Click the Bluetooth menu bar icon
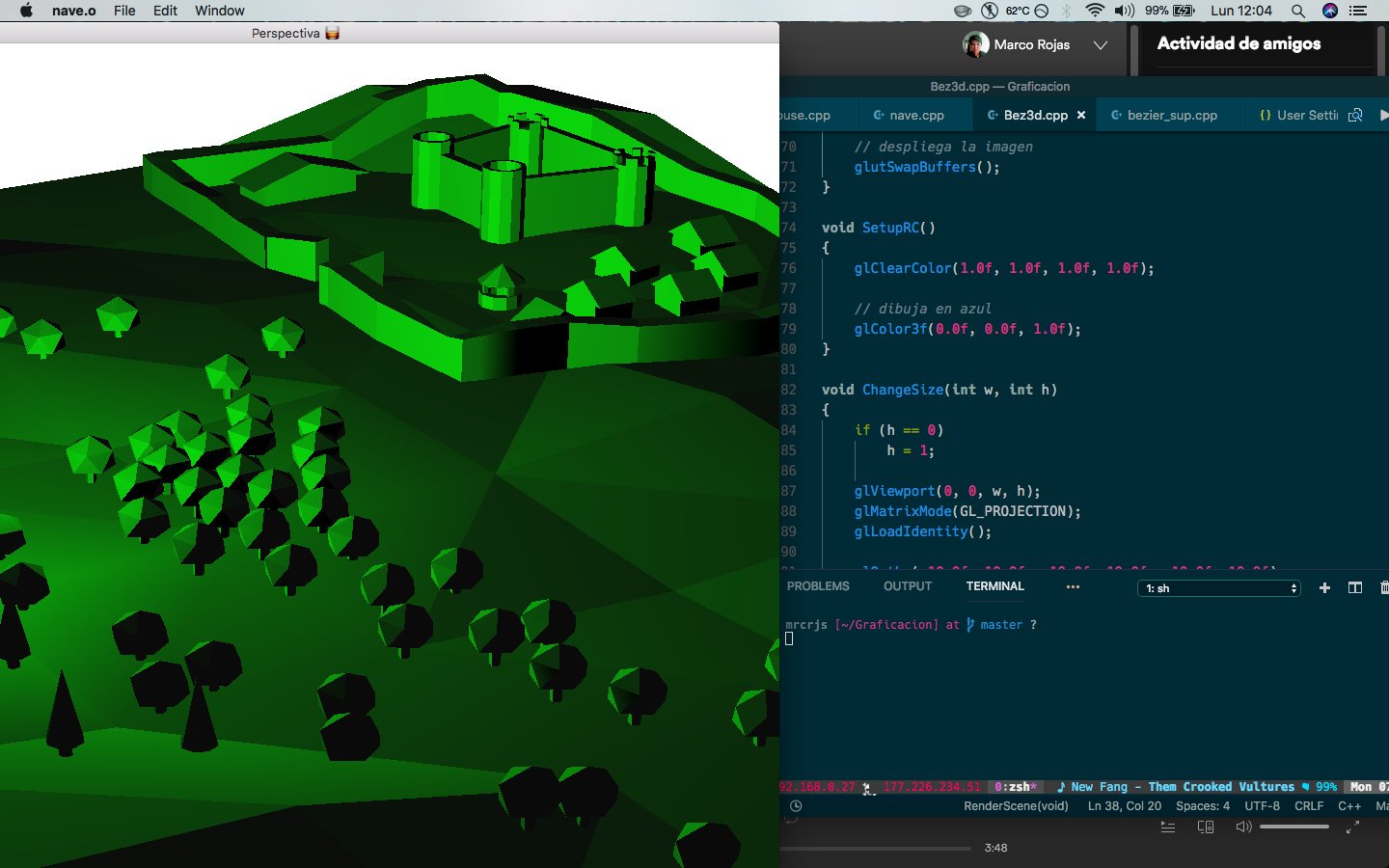Viewport: 1389px width, 868px height. [1066, 11]
